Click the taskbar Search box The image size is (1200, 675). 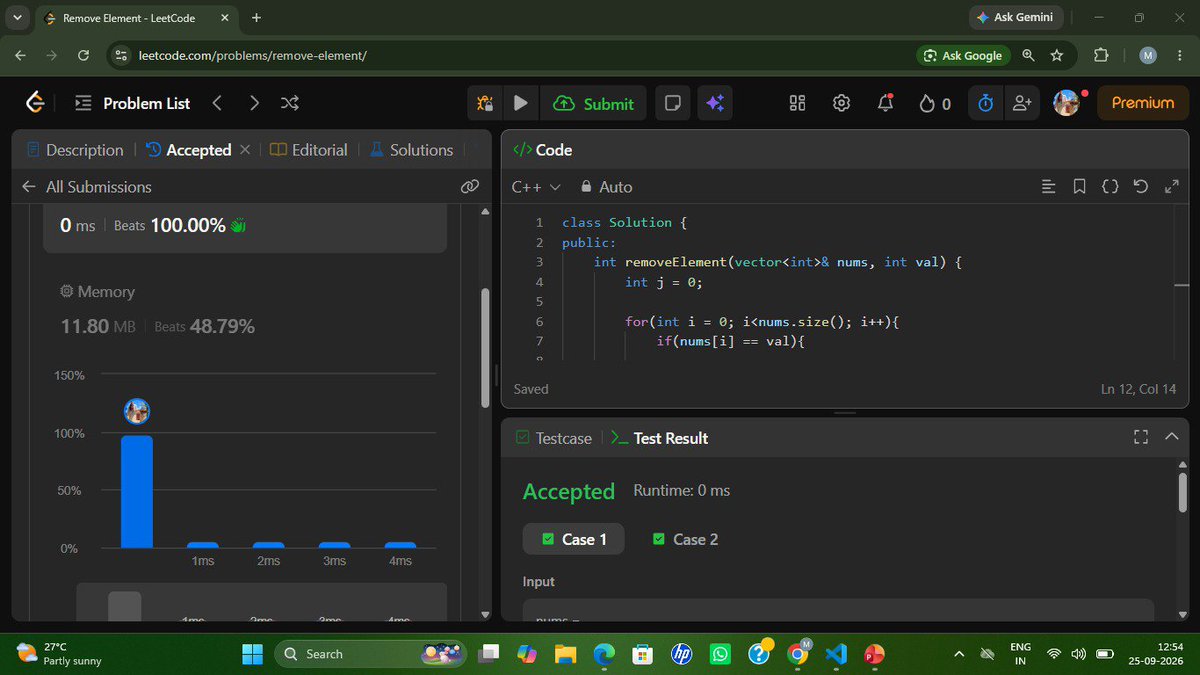(370, 654)
